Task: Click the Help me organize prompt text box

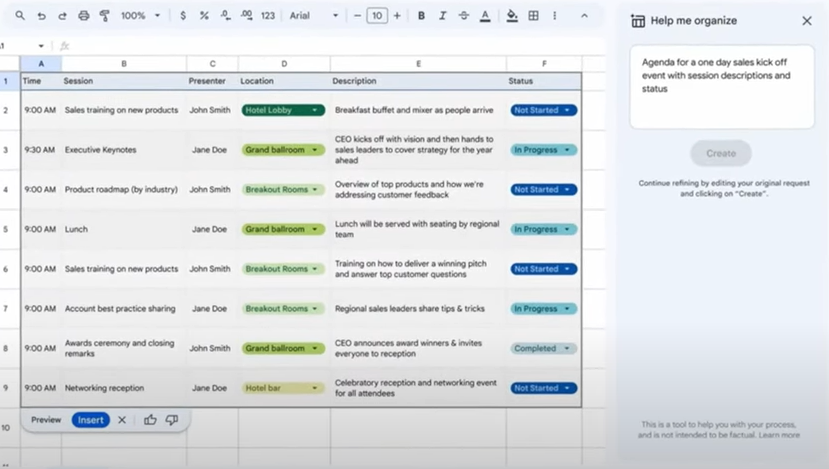Action: pyautogui.click(x=721, y=86)
